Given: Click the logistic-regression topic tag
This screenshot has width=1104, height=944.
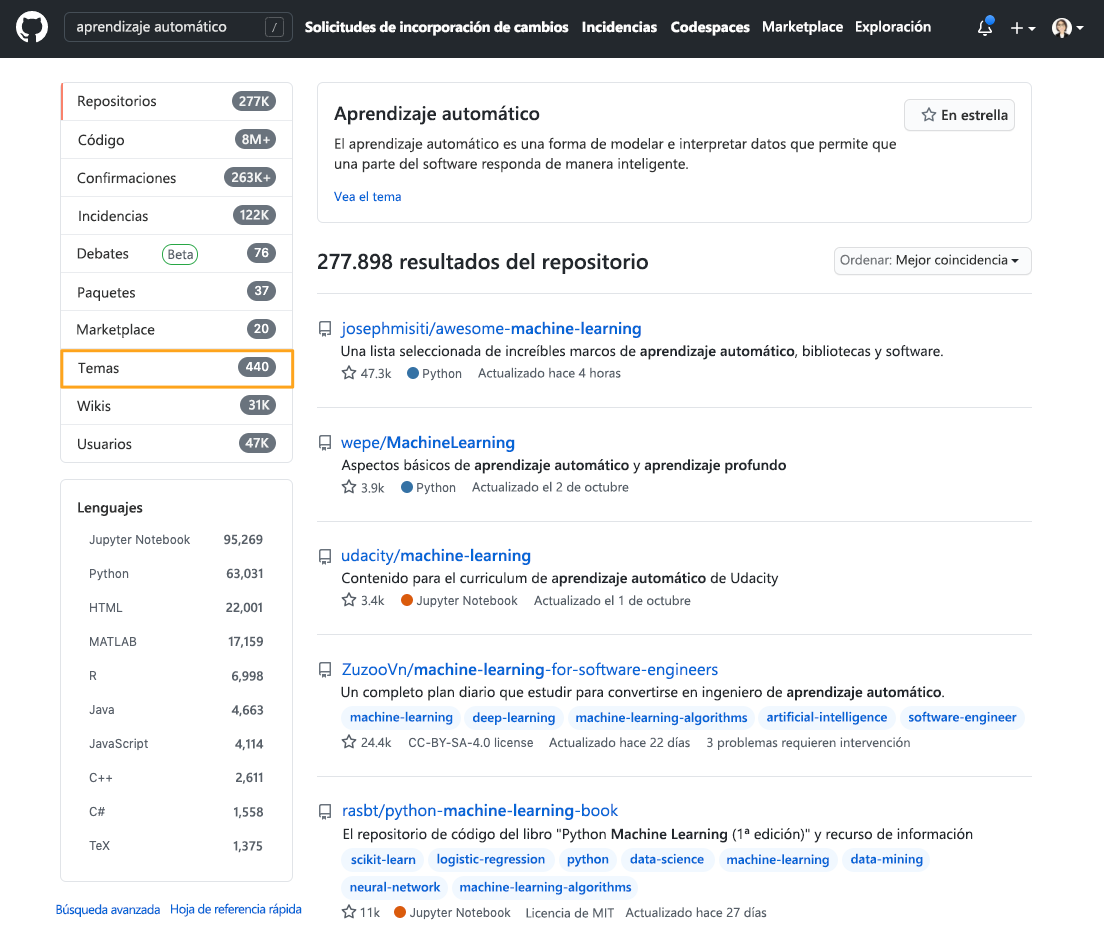Looking at the screenshot, I should pos(490,860).
